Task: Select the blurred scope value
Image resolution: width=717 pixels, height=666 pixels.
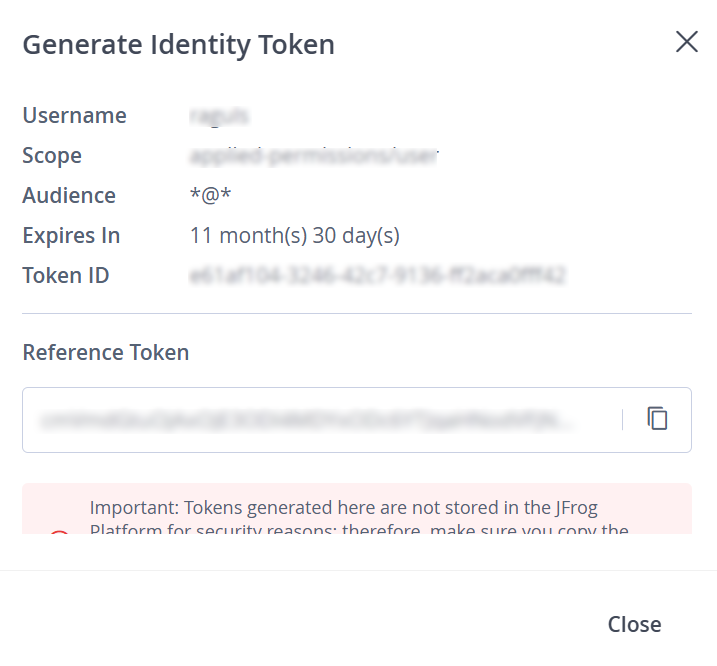Action: [315, 156]
